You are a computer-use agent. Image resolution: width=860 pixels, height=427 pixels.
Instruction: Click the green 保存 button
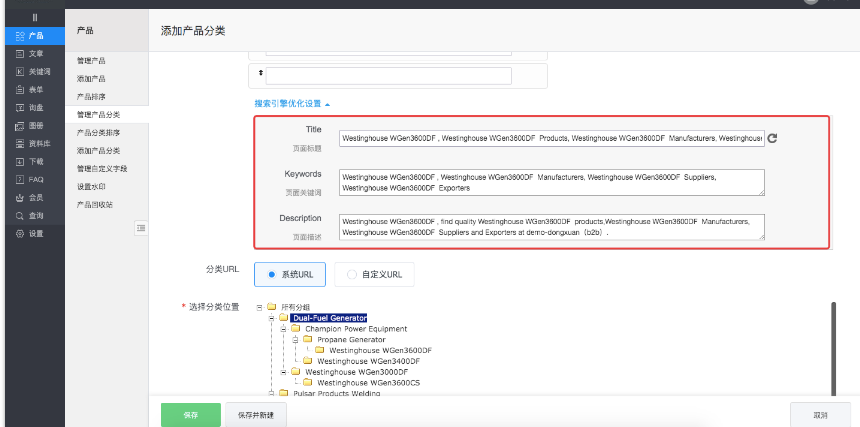click(x=190, y=414)
